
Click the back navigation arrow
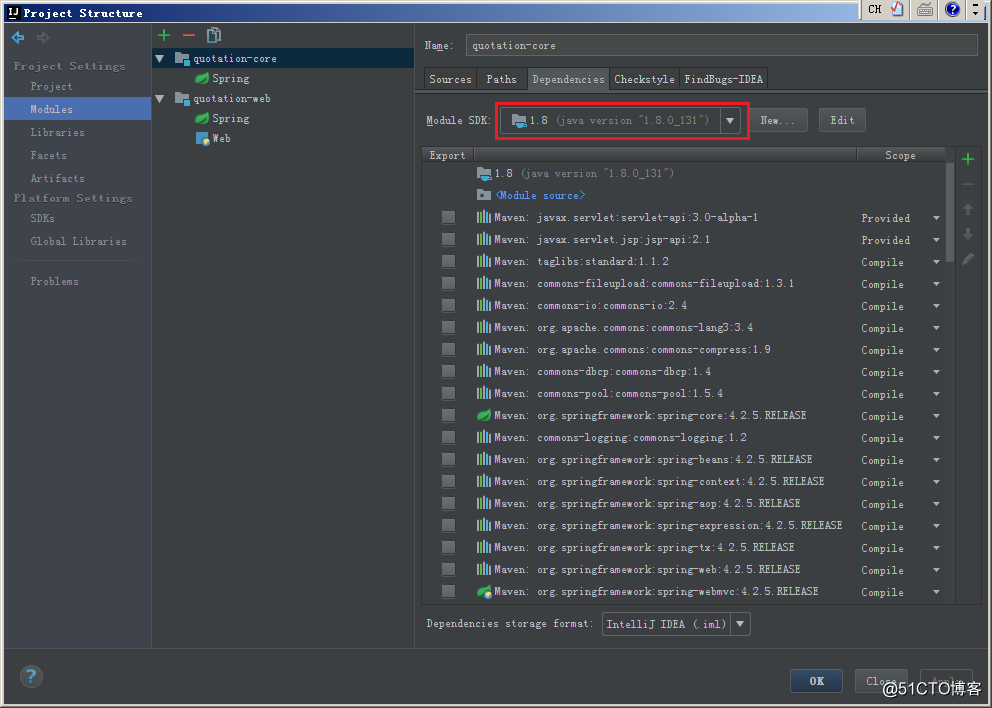[x=18, y=37]
